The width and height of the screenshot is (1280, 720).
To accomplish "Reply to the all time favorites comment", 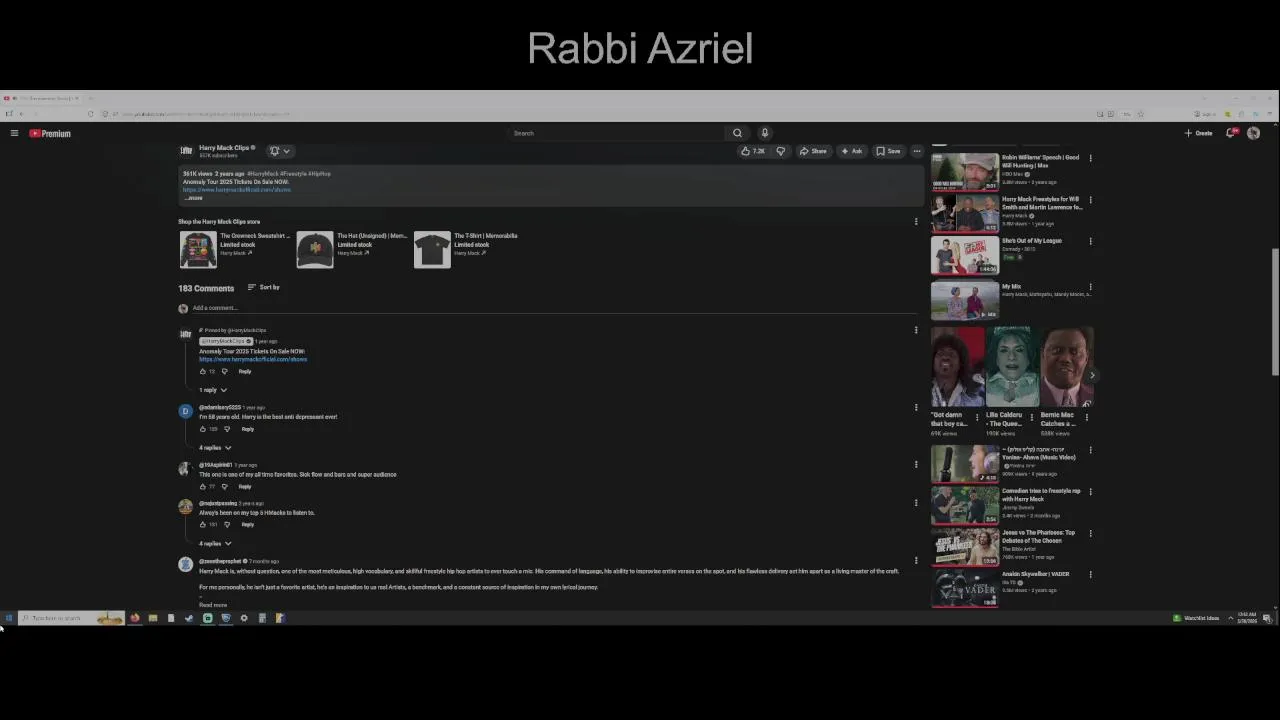I will click(x=245, y=486).
